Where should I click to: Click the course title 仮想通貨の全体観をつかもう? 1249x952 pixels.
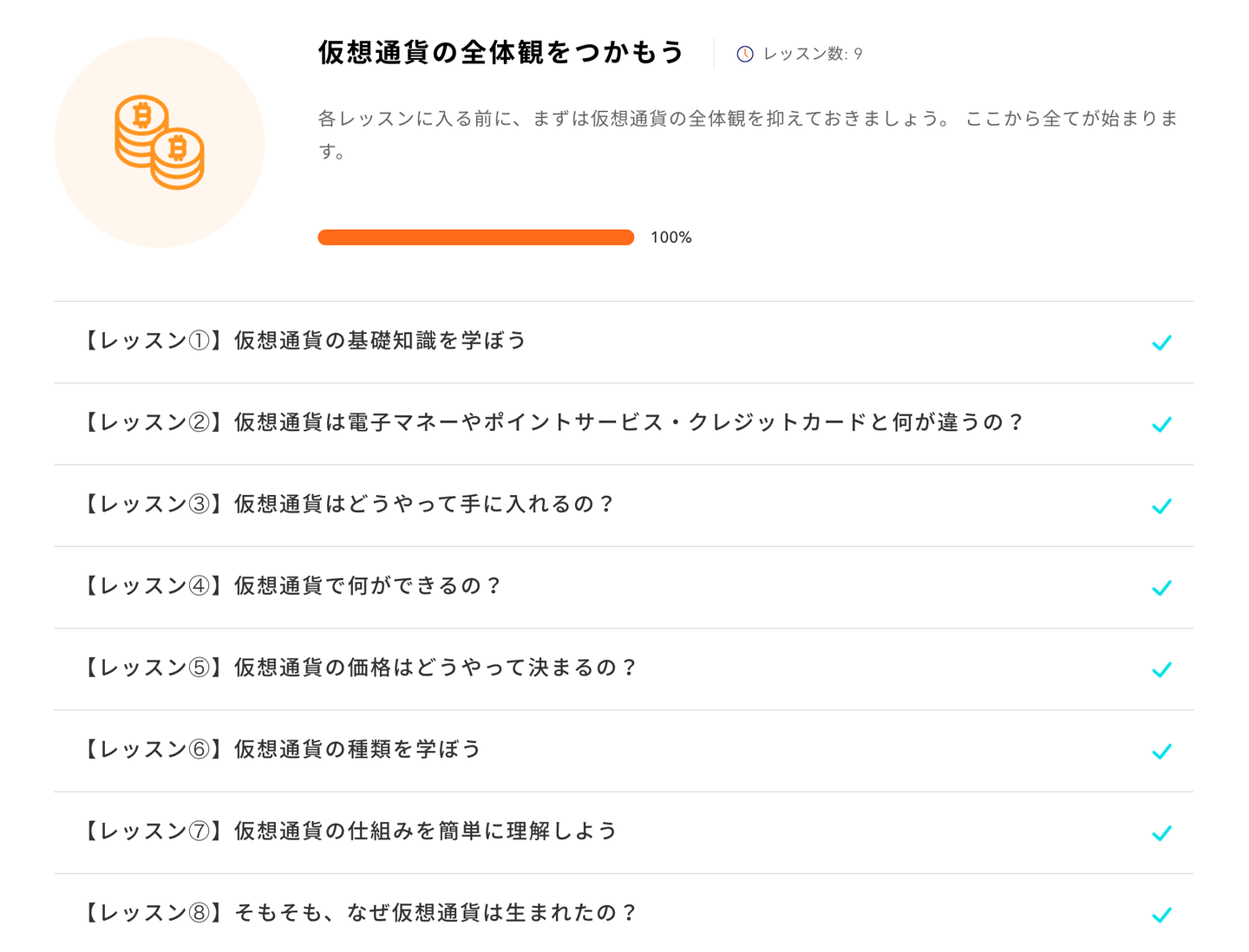coord(501,53)
